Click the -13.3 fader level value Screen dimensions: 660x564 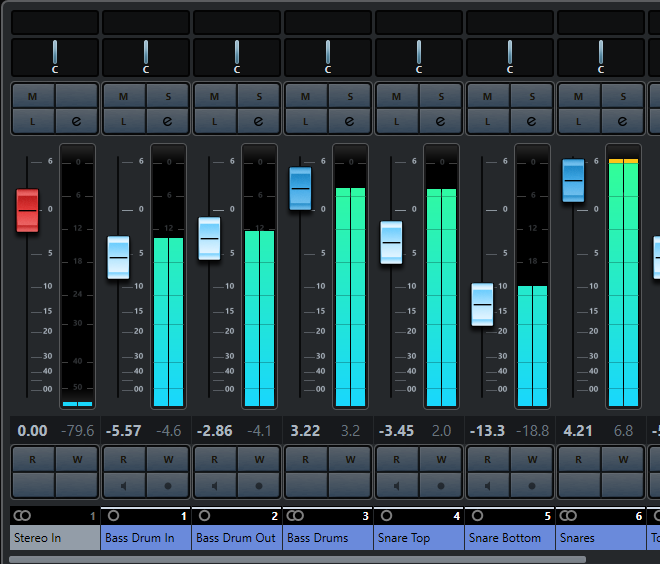click(487, 431)
